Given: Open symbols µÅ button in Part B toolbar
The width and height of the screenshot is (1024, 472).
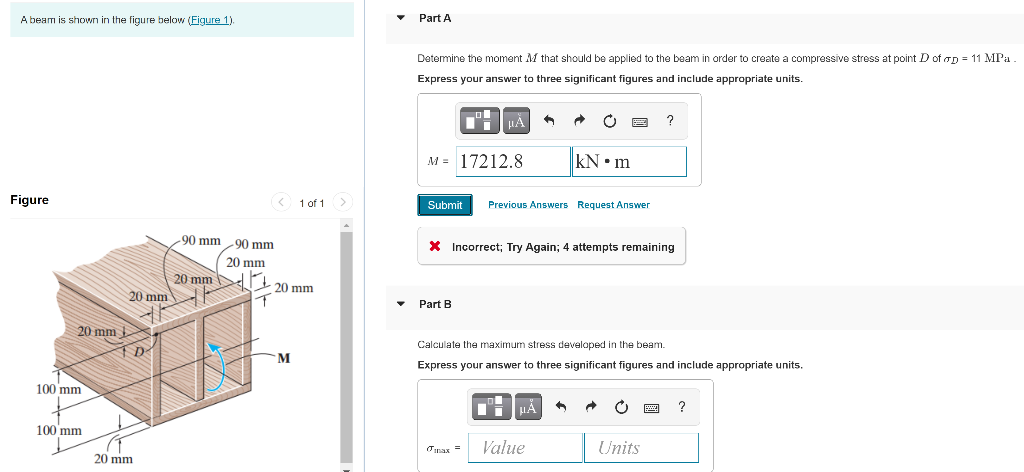Looking at the screenshot, I should pyautogui.click(x=528, y=407).
